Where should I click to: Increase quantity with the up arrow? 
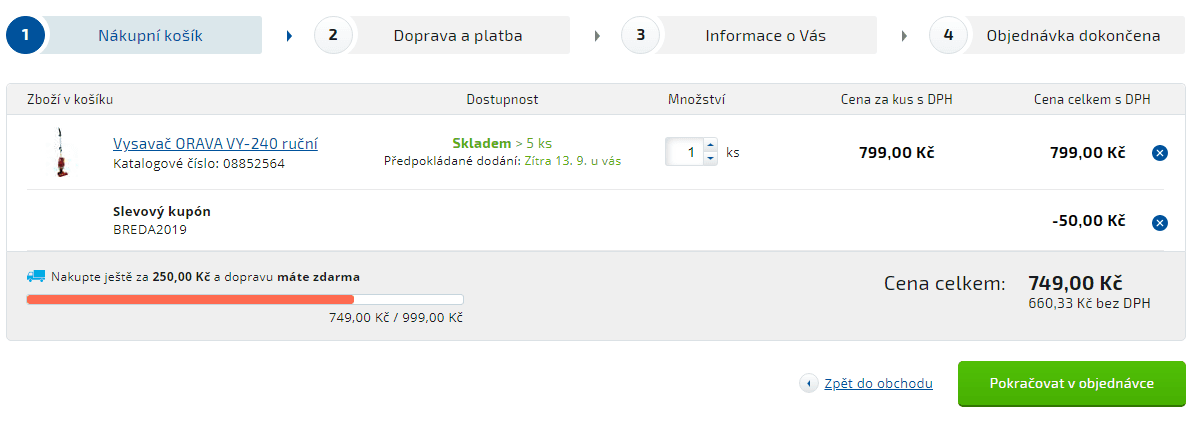(710, 145)
